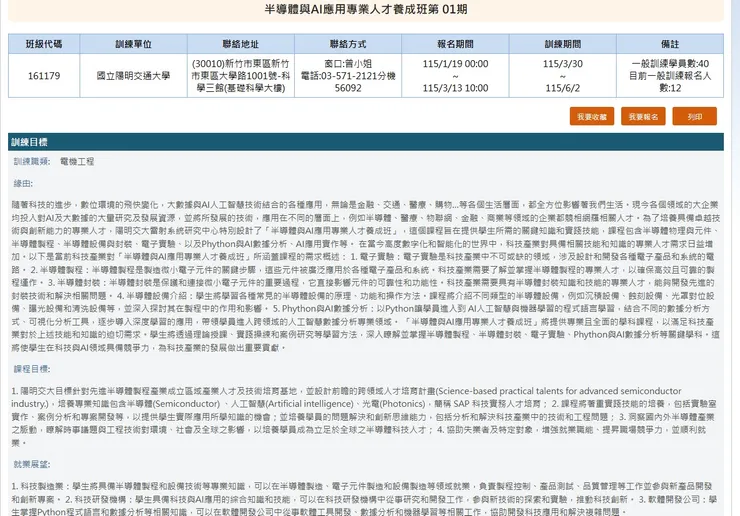740x516 pixels.
Task: Click the 報名期間 column header
Action: pos(455,44)
